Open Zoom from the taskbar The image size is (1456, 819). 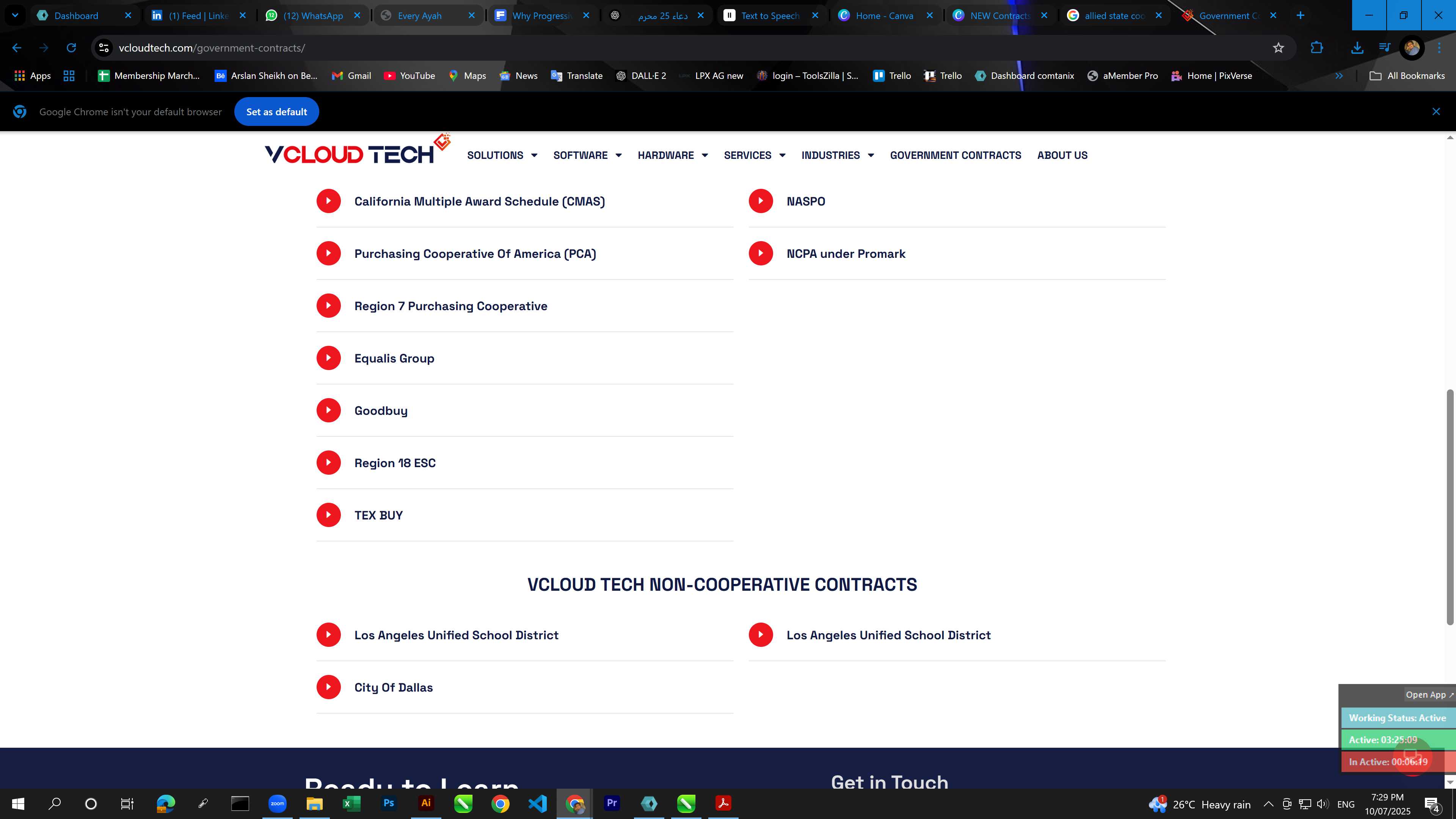coord(278,803)
